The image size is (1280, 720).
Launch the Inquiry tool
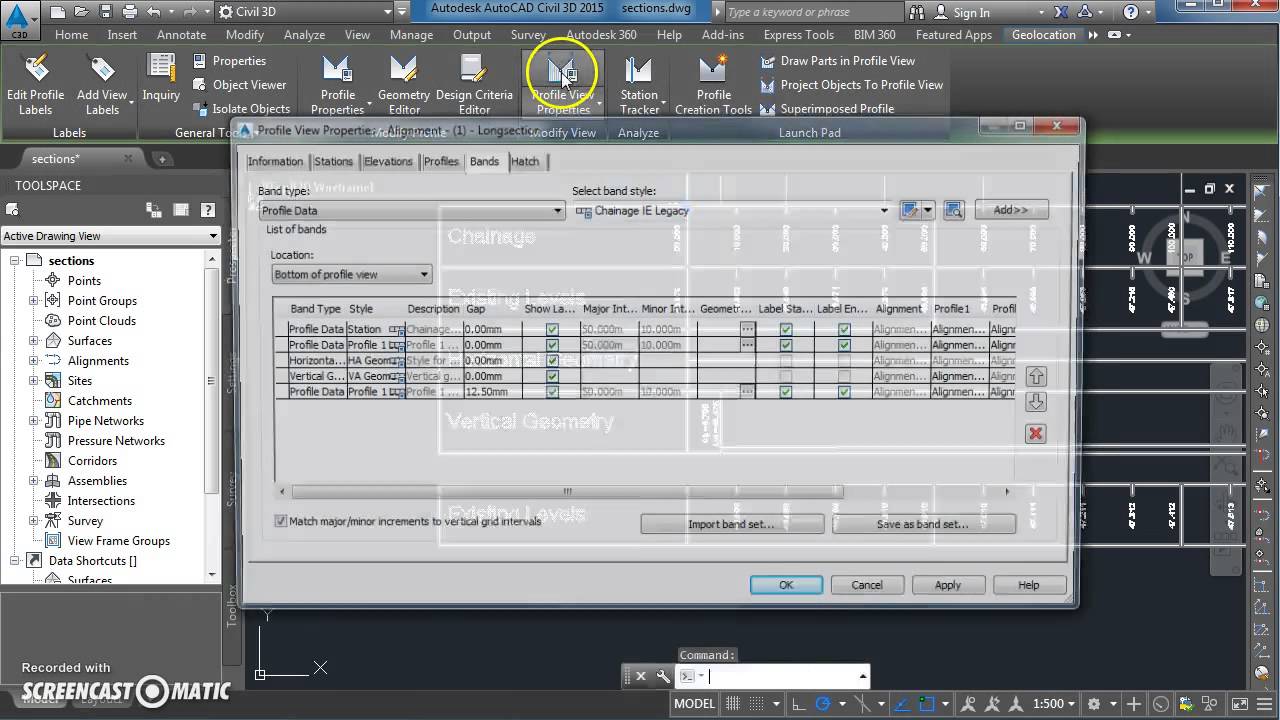161,78
